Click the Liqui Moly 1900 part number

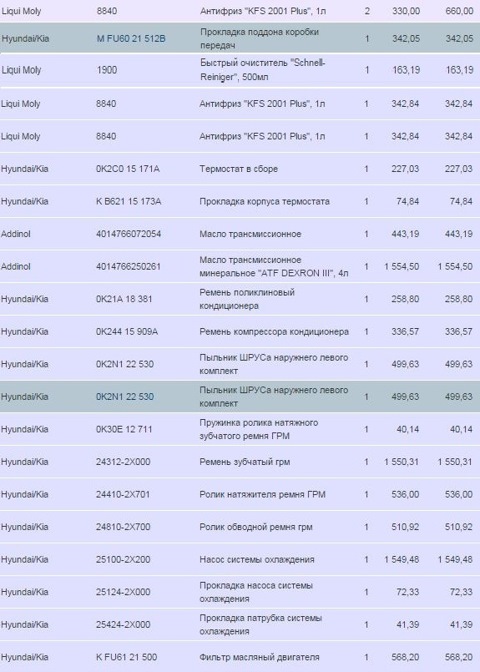click(x=106, y=70)
